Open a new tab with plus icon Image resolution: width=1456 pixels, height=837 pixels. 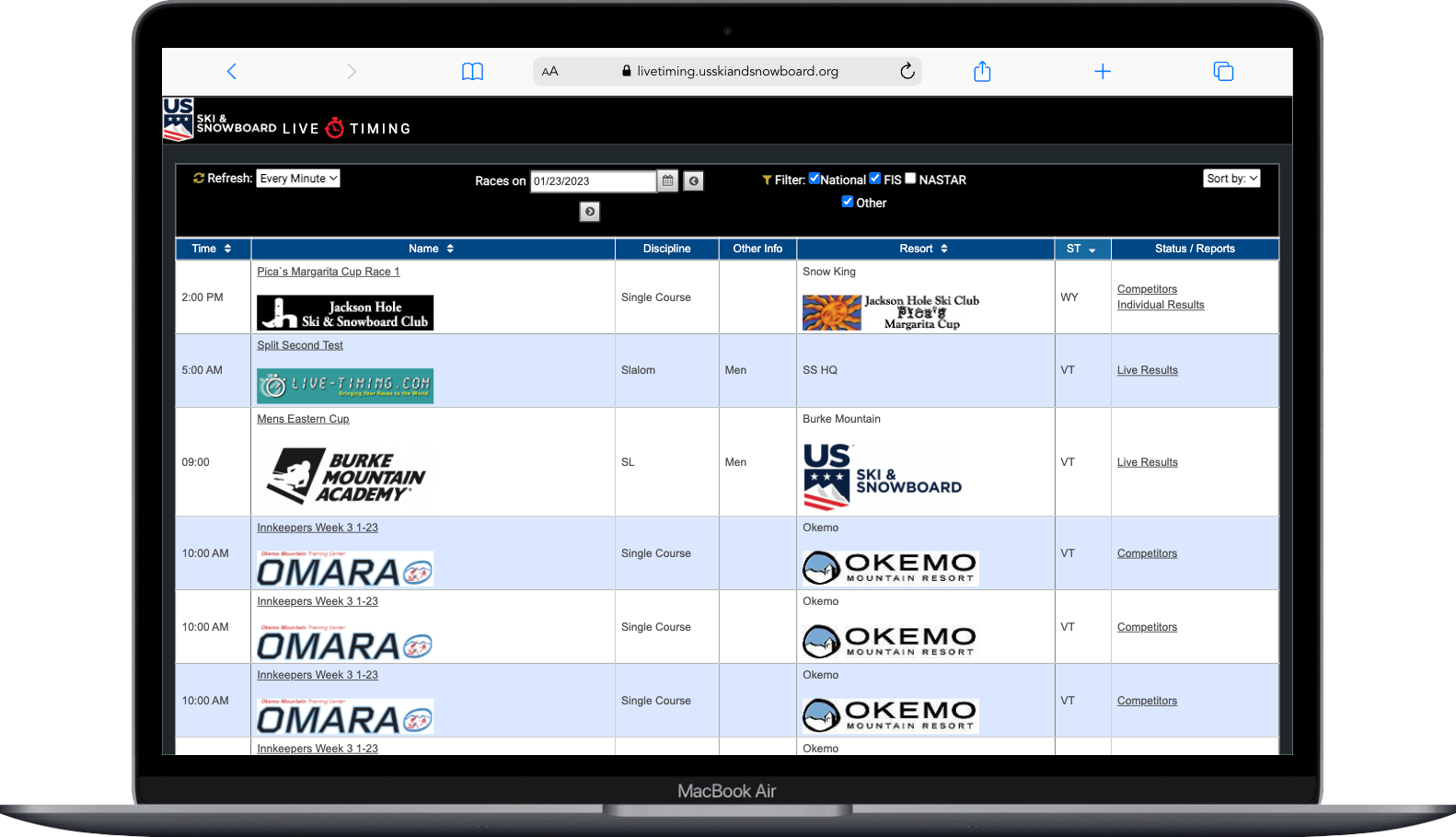1103,72
